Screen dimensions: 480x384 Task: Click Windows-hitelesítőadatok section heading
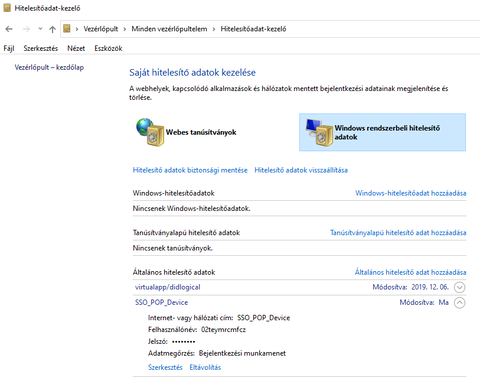pyautogui.click(x=173, y=193)
